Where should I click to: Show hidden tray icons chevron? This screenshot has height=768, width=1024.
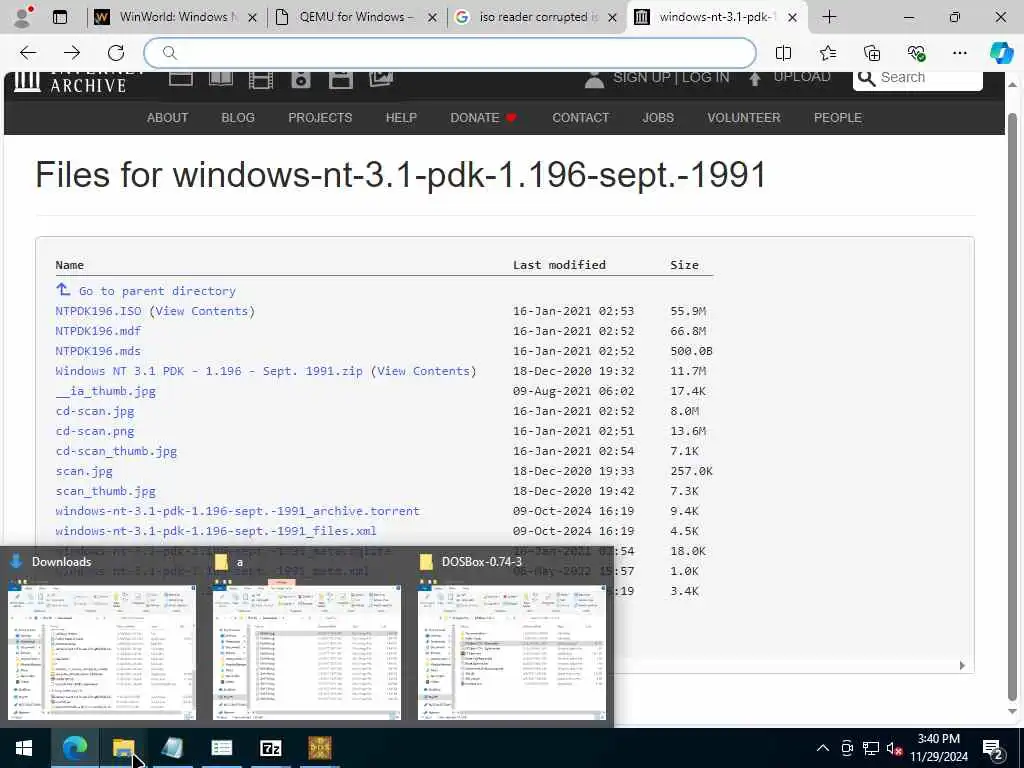[x=823, y=748]
